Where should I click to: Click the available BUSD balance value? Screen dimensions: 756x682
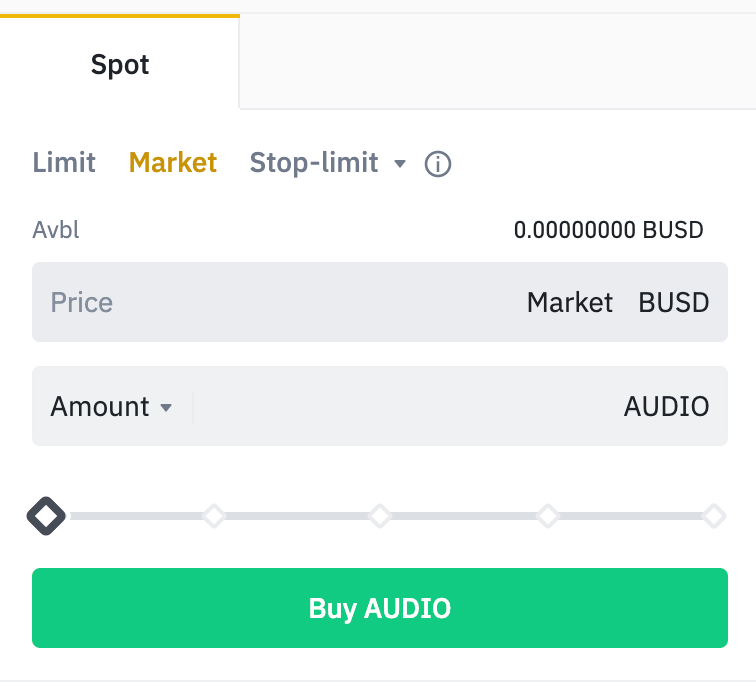click(x=608, y=230)
